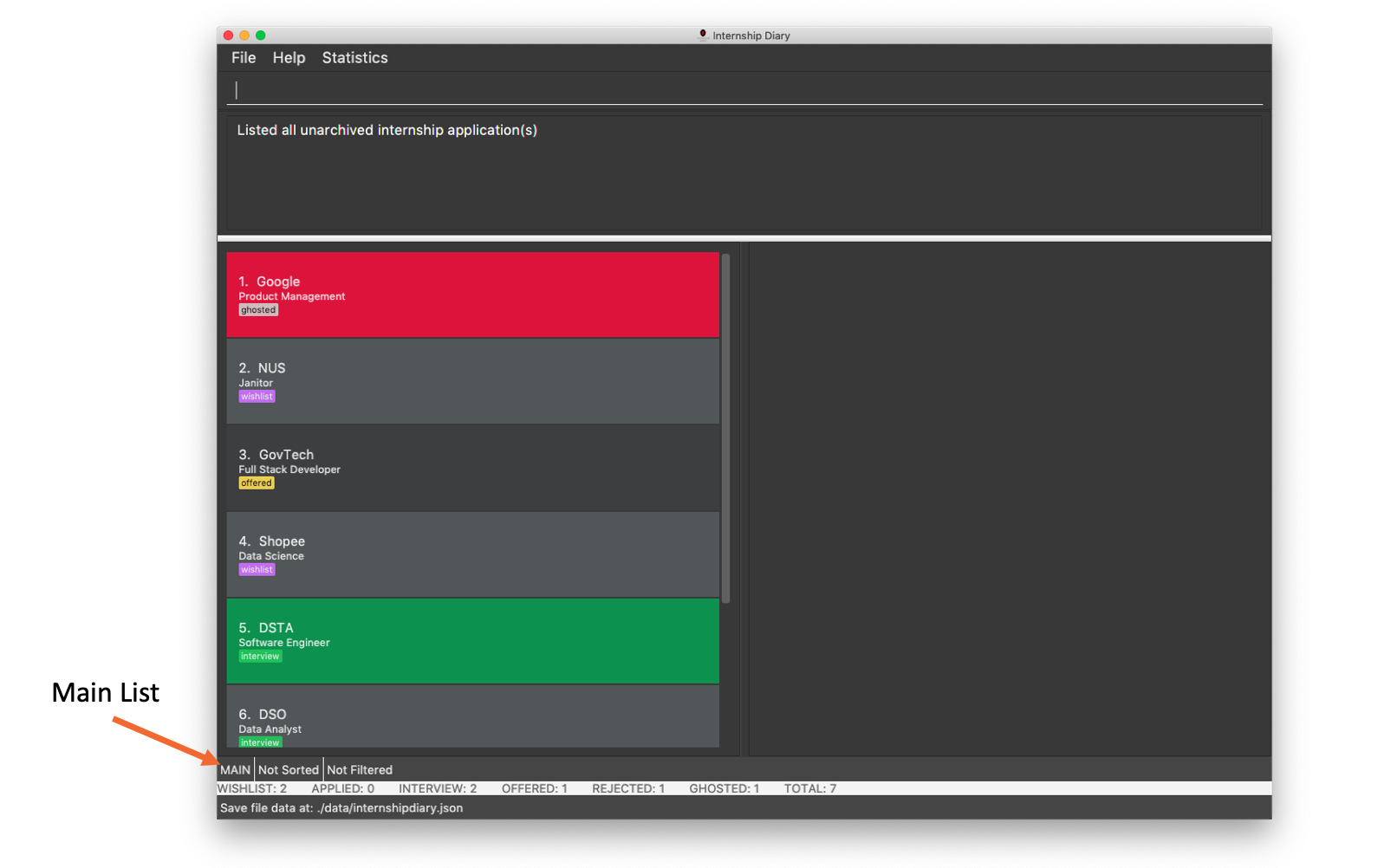Click the WISHLIST: 2 statistic
Viewport: 1384px width, 868px height.
pos(252,789)
